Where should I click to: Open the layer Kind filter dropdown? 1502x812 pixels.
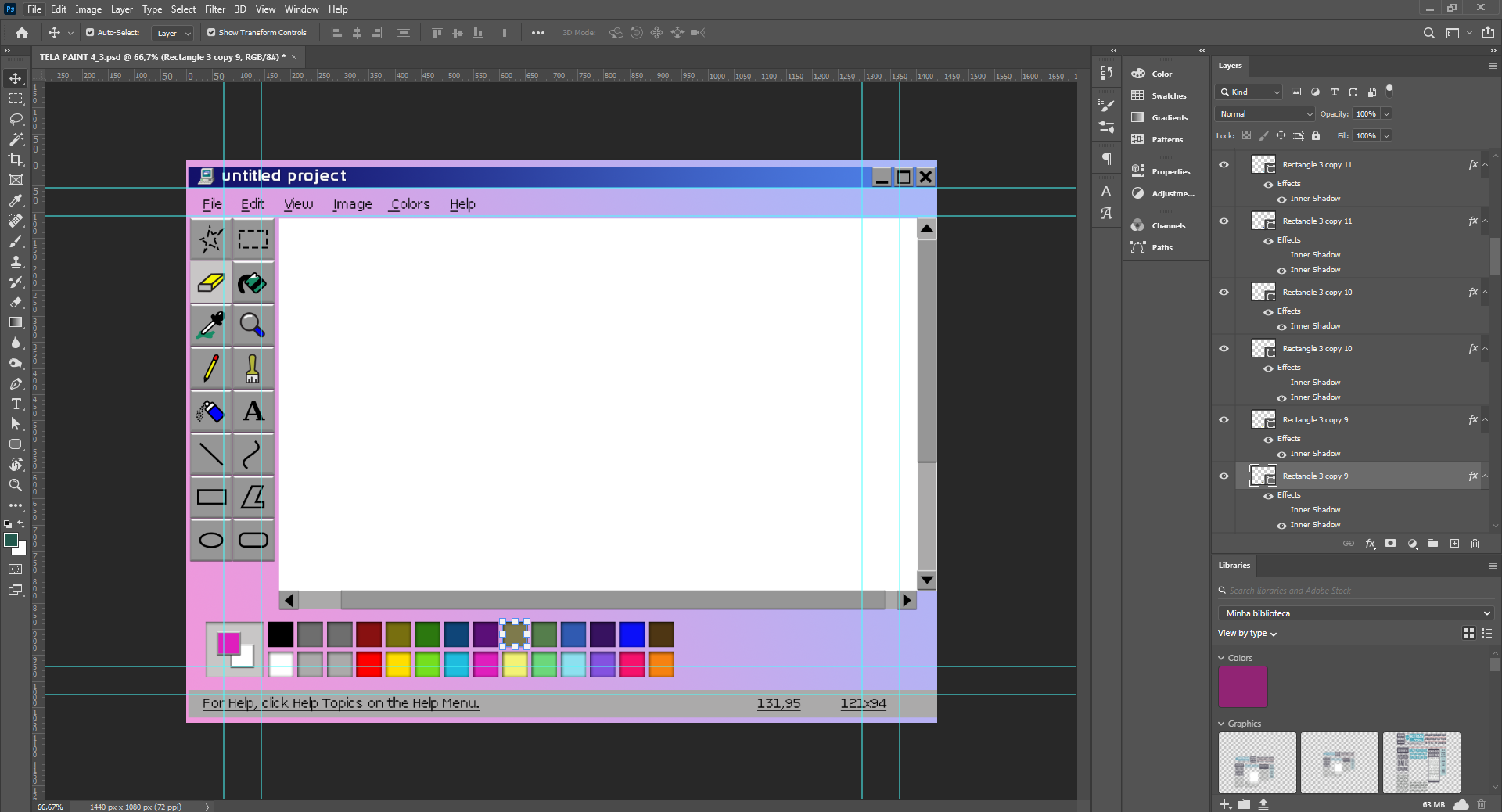tap(1249, 92)
